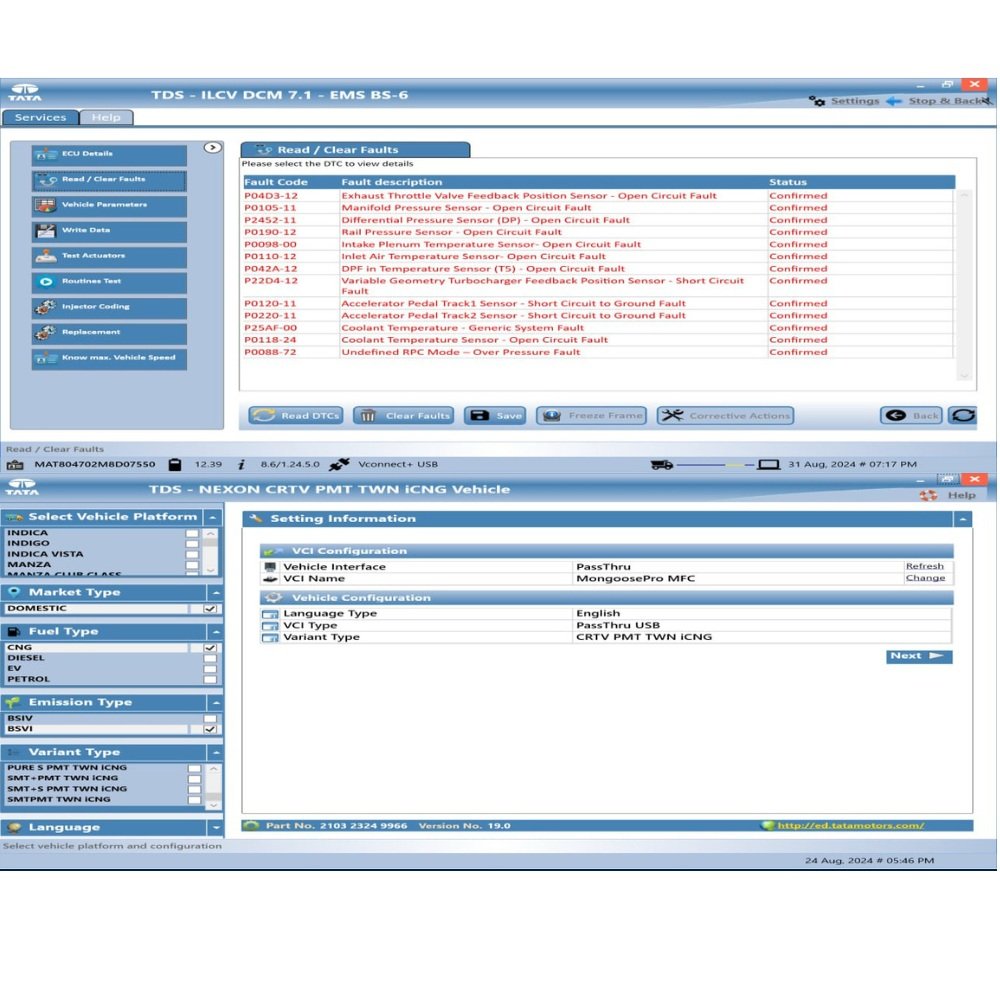The width and height of the screenshot is (1000, 1002).
Task: Click the Back button
Action: (911, 416)
